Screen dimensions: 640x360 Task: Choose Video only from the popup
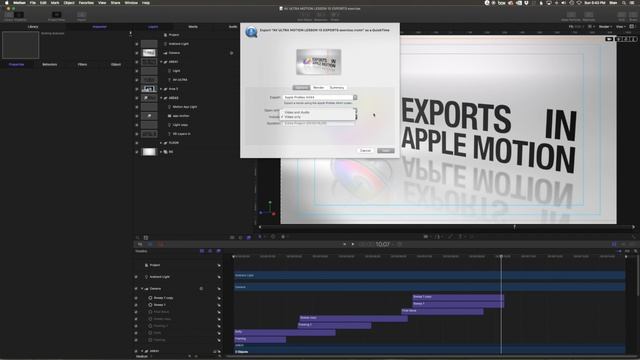(x=293, y=117)
